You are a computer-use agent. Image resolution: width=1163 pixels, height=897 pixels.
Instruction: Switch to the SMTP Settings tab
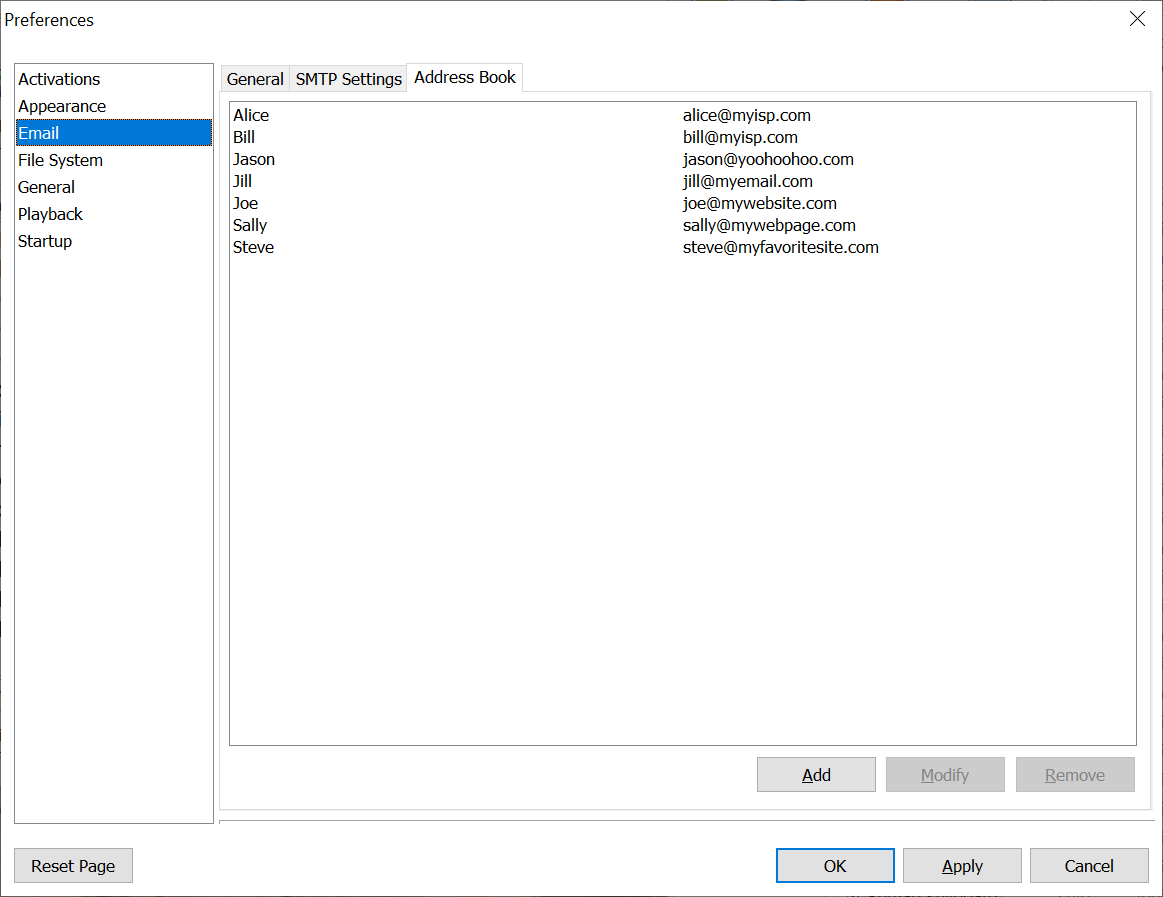tap(348, 79)
